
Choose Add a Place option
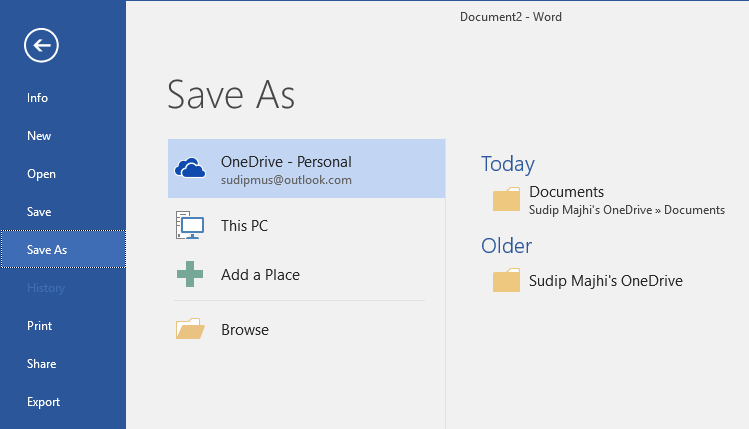click(307, 274)
